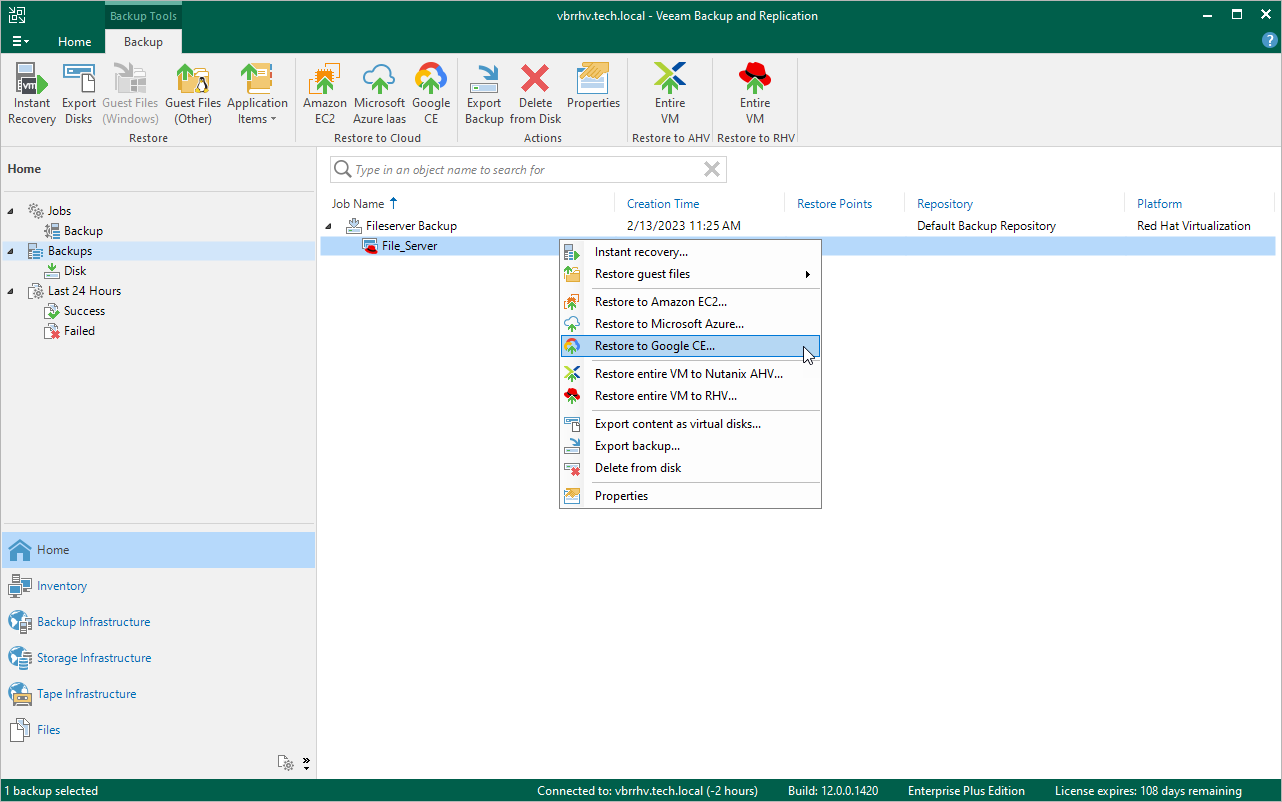
Task: Select the File_Server VM entry
Action: coord(409,246)
